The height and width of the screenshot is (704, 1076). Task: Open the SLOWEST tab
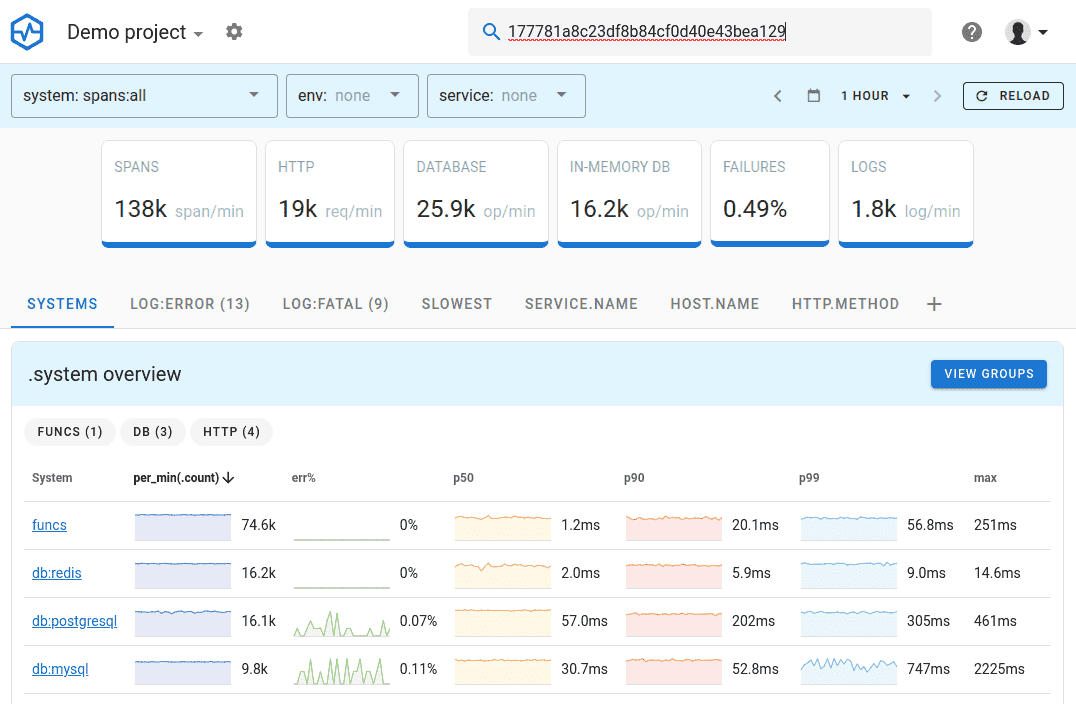pos(456,304)
